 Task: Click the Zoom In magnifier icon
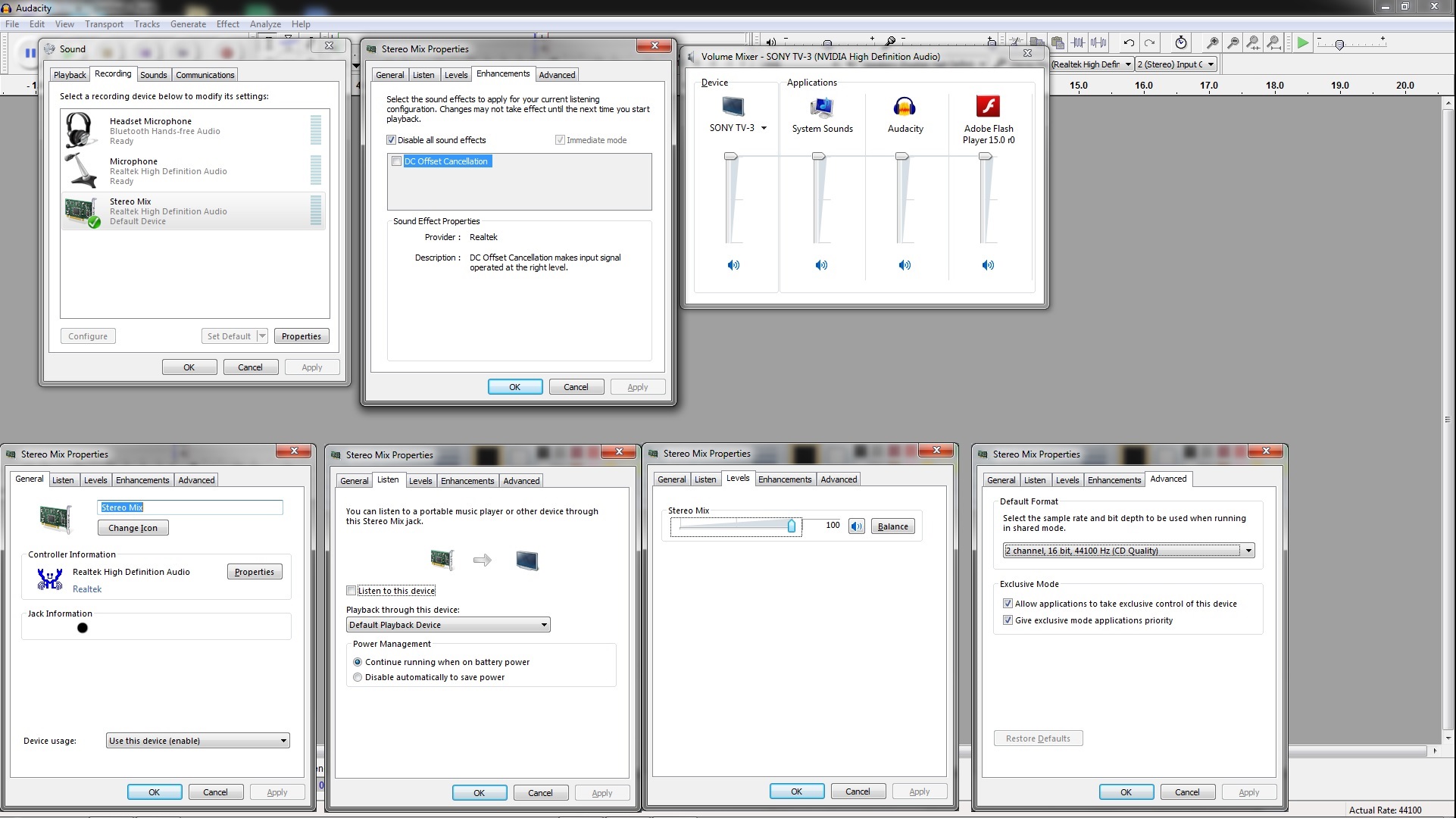point(1213,42)
